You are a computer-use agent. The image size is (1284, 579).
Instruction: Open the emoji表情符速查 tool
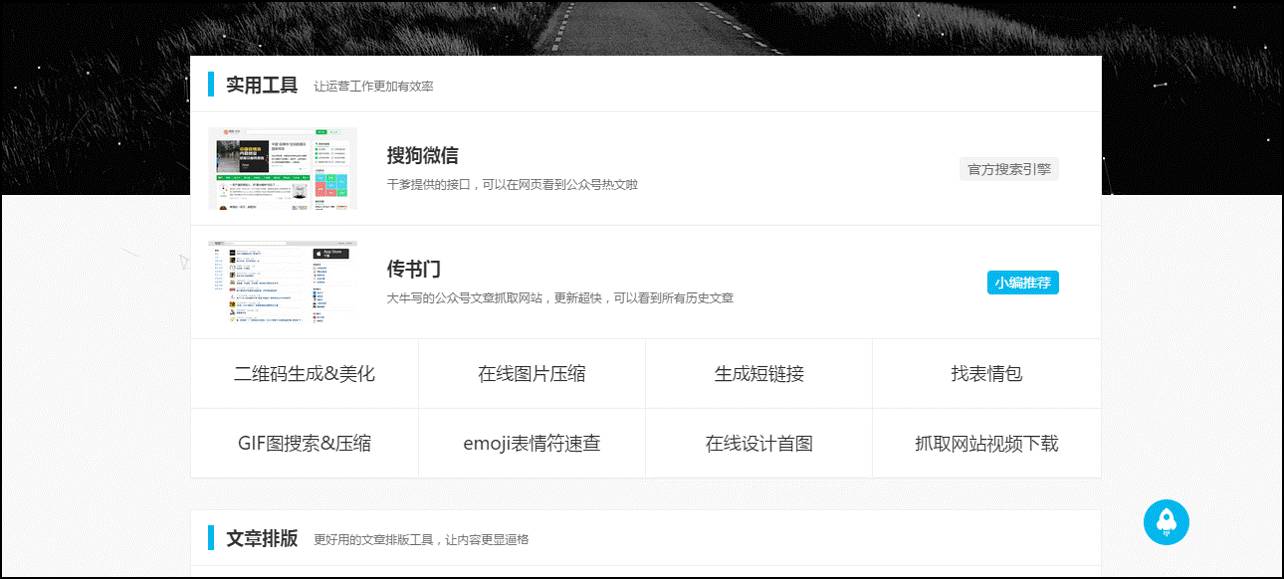point(531,443)
